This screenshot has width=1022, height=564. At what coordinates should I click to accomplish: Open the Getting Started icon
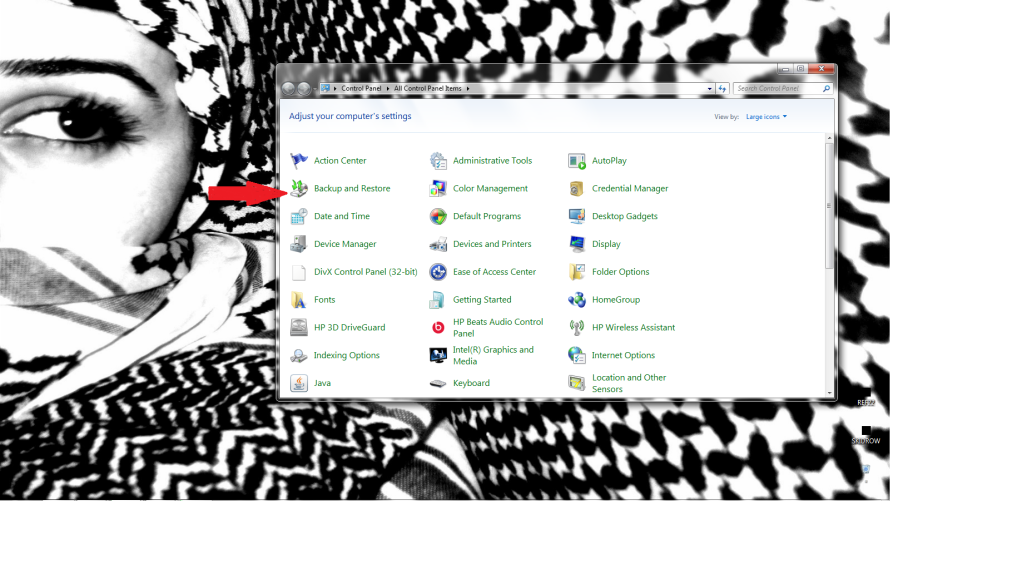(x=438, y=300)
